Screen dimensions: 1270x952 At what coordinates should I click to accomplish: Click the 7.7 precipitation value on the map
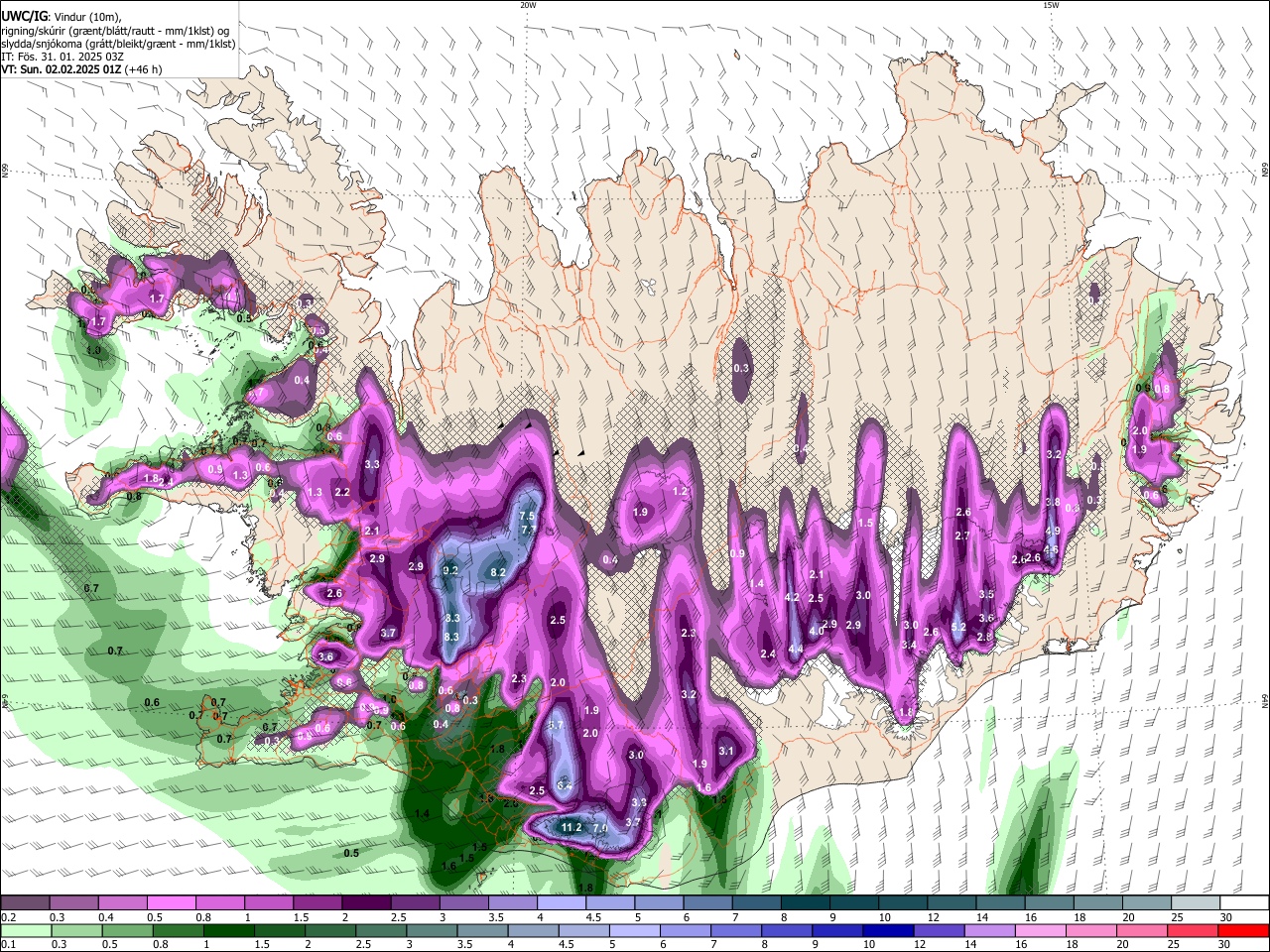pos(529,531)
